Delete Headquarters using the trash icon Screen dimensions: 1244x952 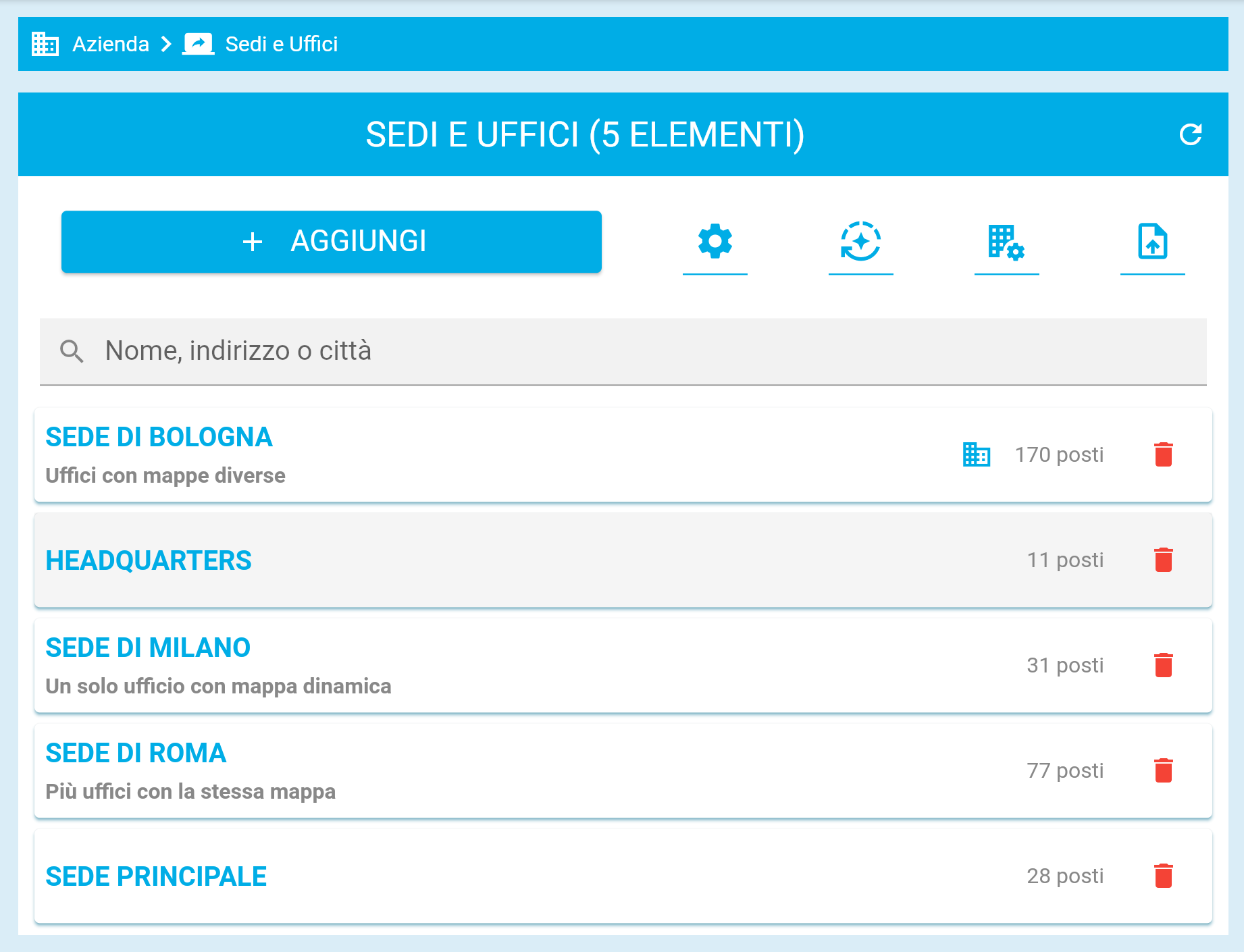tap(1163, 560)
